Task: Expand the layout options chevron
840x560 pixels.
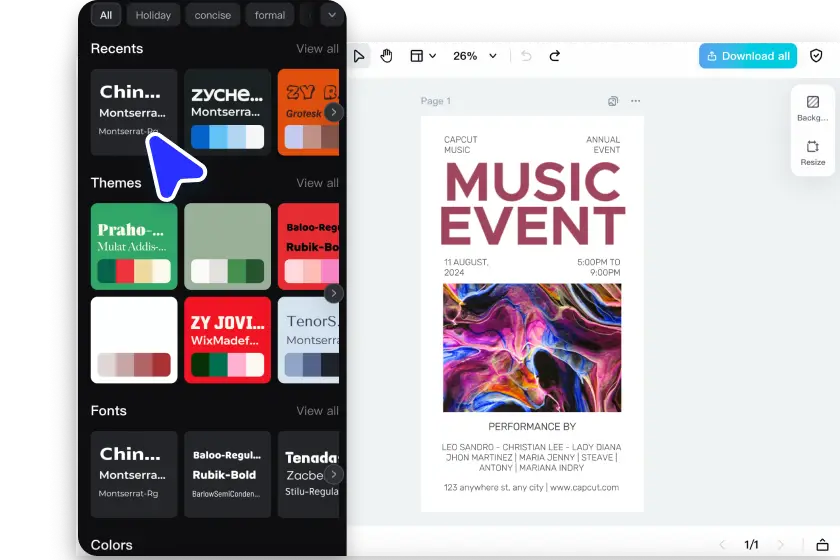Action: 432,56
